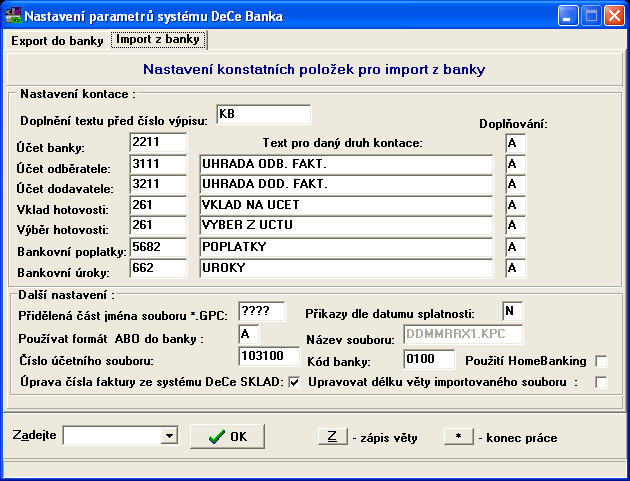Viewport: 630px width, 481px height.
Task: Edit the *.GPC file name part field
Action: 262,311
